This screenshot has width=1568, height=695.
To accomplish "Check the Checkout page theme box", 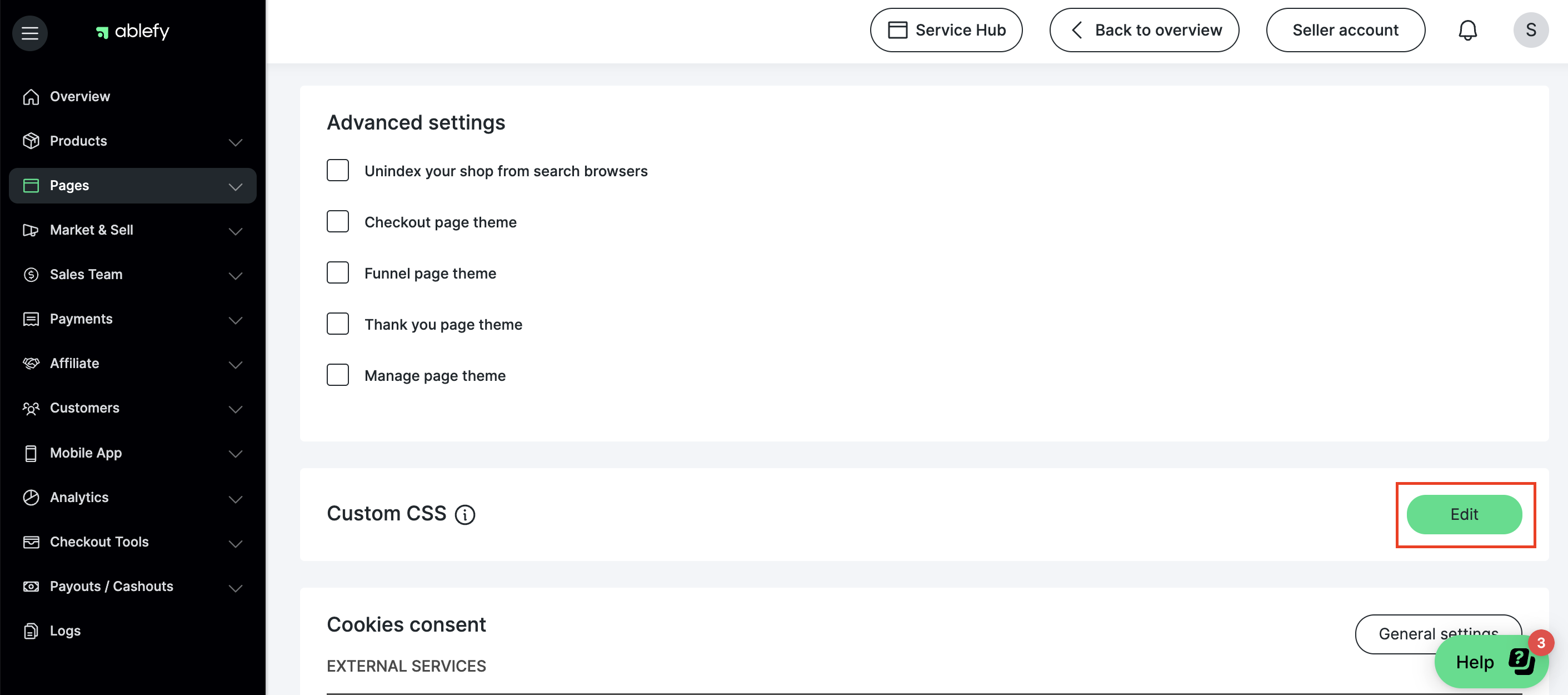I will pyautogui.click(x=338, y=222).
